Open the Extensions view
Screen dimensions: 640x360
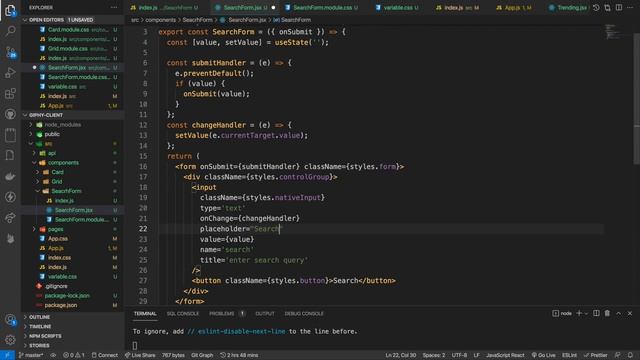point(10,93)
